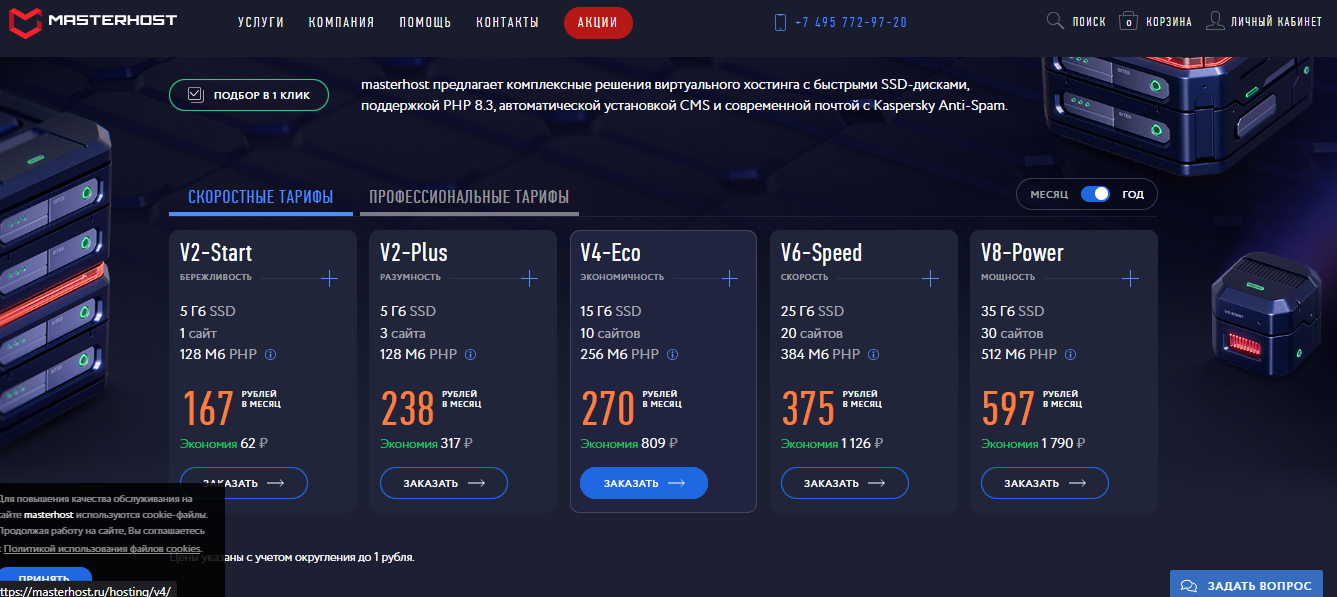This screenshot has height=597, width=1337.
Task: Accept cookies with Принять button
Action: pyautogui.click(x=45, y=580)
